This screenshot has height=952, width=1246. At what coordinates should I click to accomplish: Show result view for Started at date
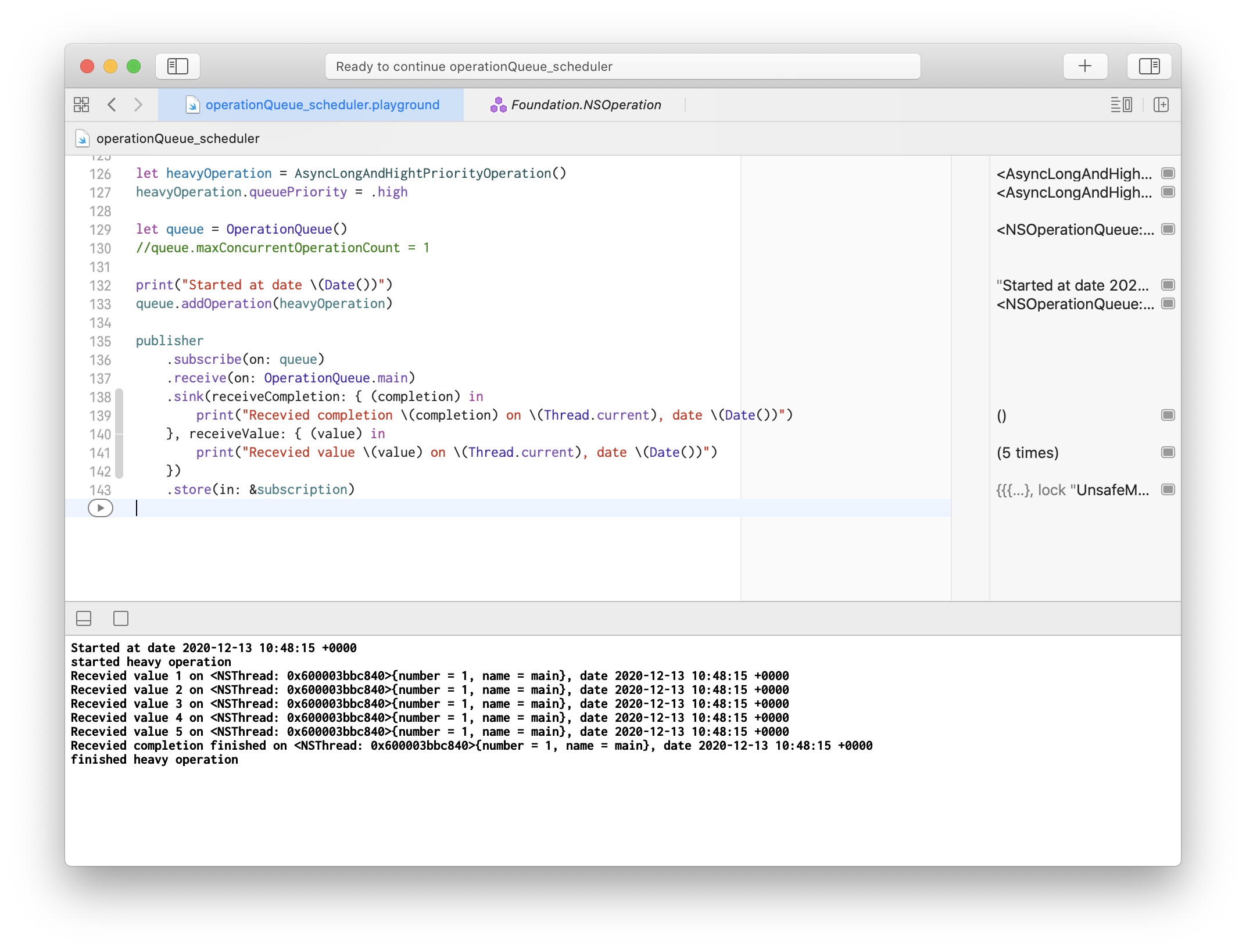[1168, 285]
